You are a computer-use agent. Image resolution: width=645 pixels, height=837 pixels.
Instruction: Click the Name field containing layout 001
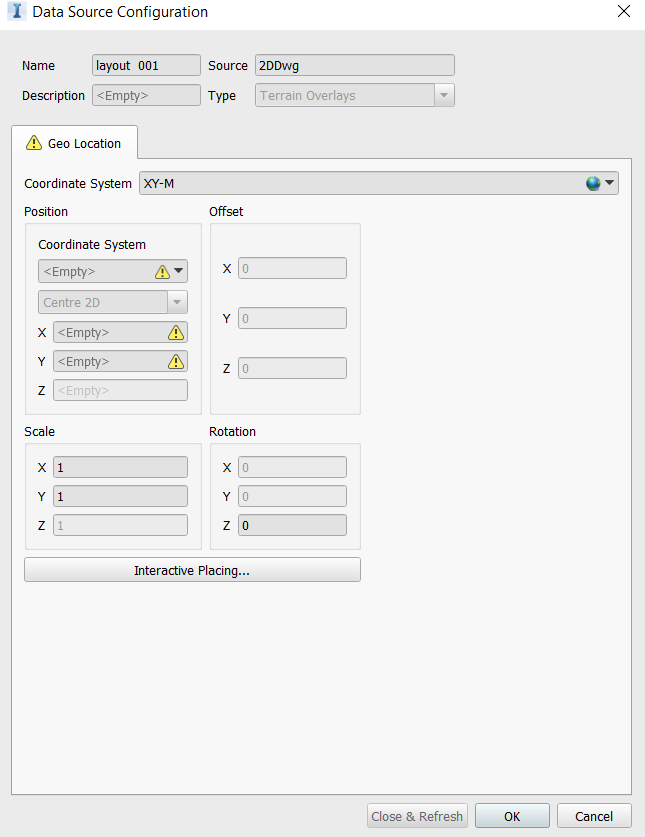pyautogui.click(x=146, y=65)
